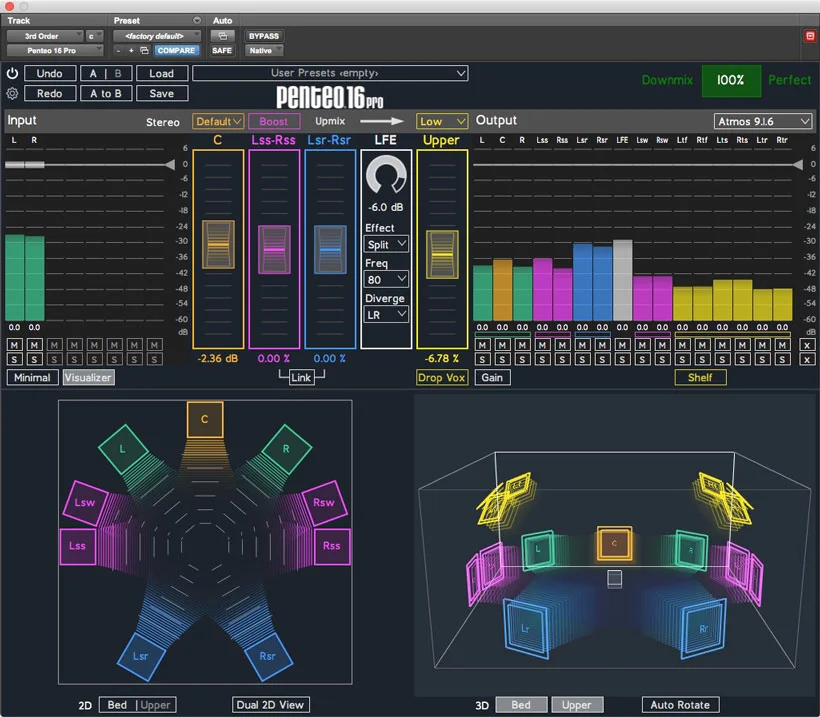Viewport: 820px width, 717px height.
Task: Mute the input L channel
Action: pyautogui.click(x=14, y=345)
